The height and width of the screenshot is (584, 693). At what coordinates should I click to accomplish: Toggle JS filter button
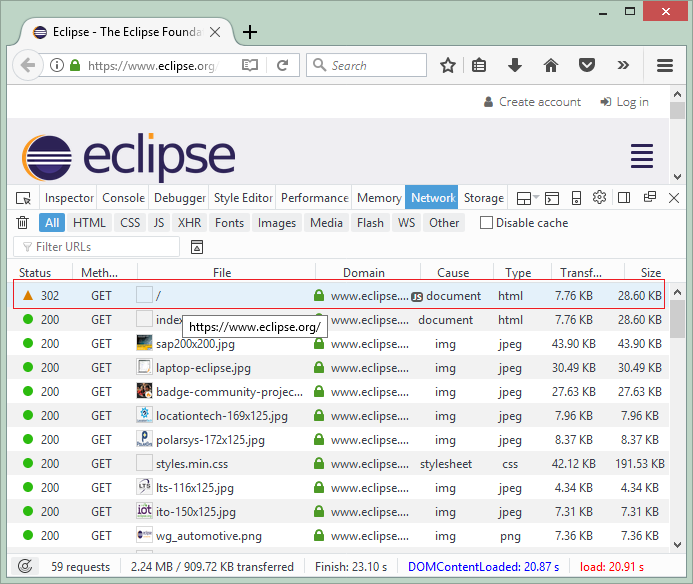[159, 222]
